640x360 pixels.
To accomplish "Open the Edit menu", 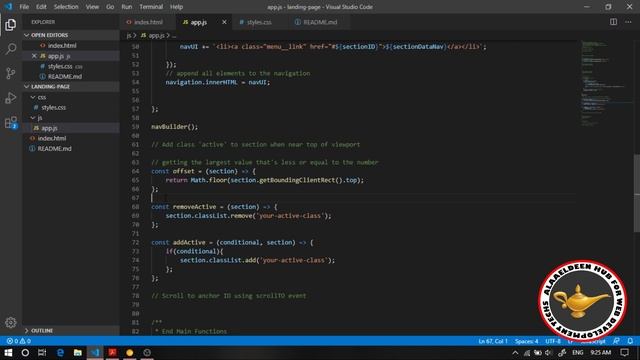I will click(x=41, y=7).
